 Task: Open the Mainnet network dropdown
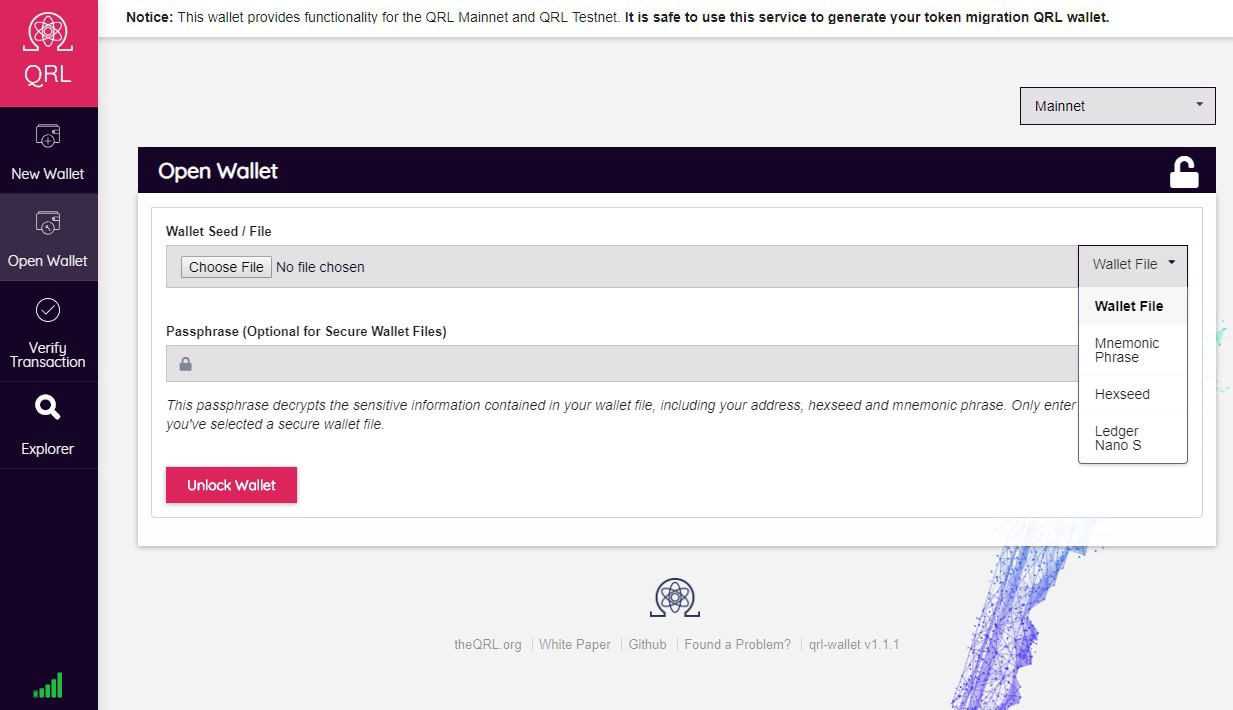click(x=1117, y=106)
